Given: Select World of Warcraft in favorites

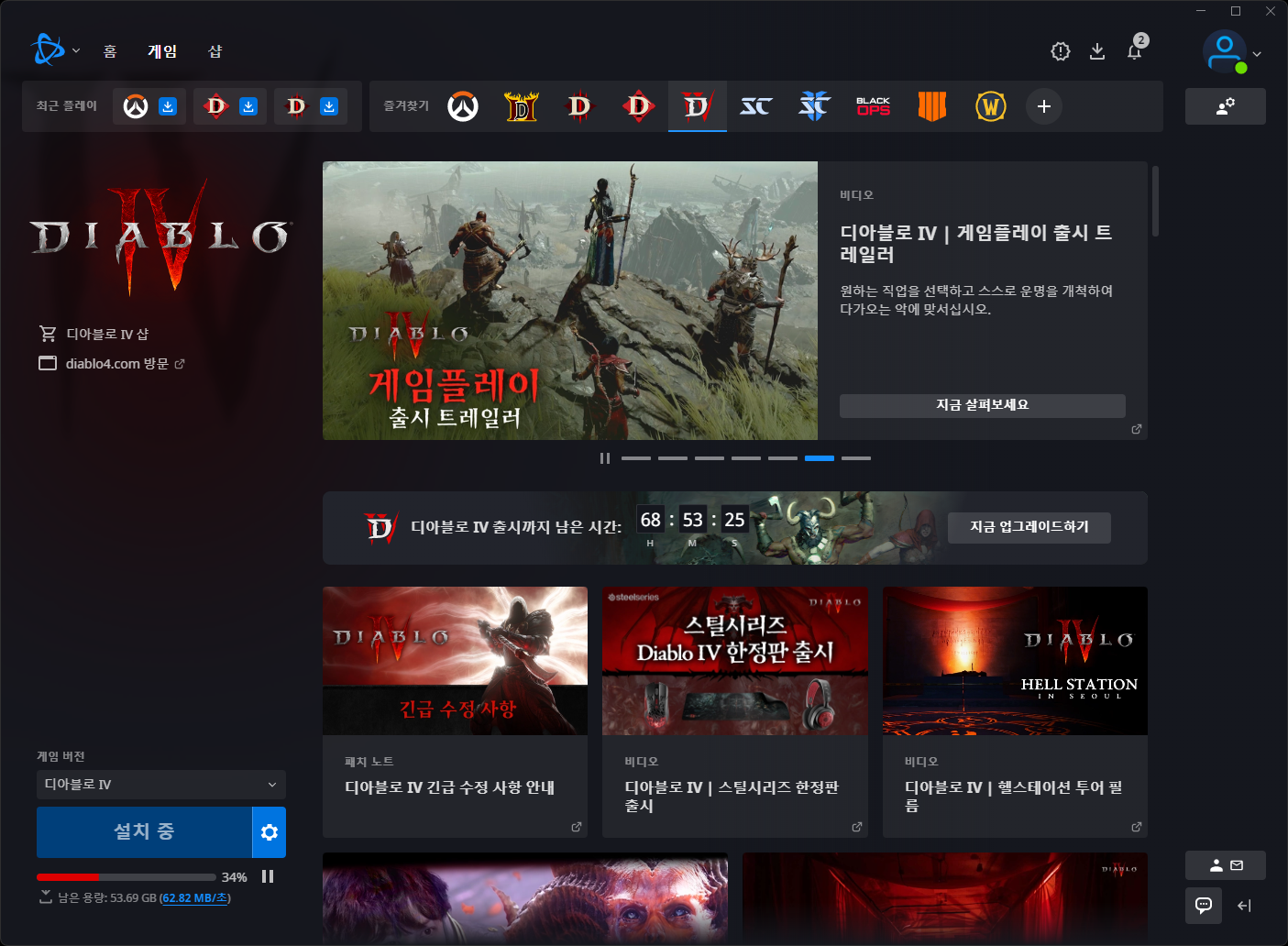Looking at the screenshot, I should (x=991, y=106).
